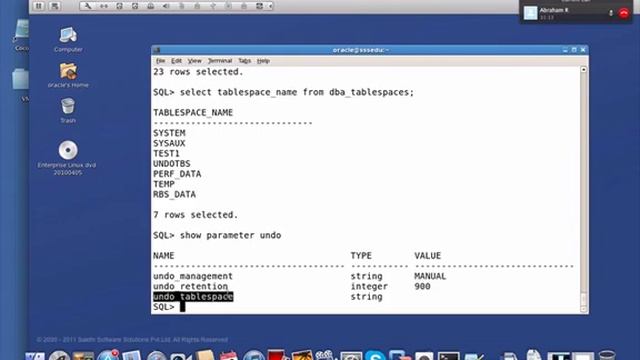Click the select tablespace_name query line

[x=283, y=92]
